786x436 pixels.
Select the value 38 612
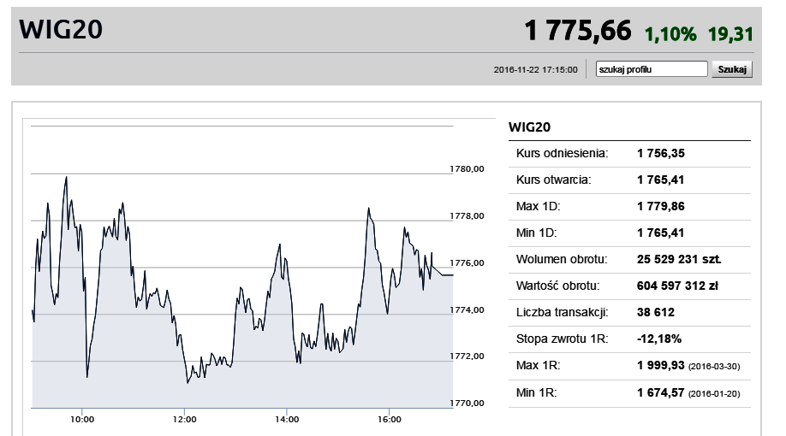tap(656, 313)
